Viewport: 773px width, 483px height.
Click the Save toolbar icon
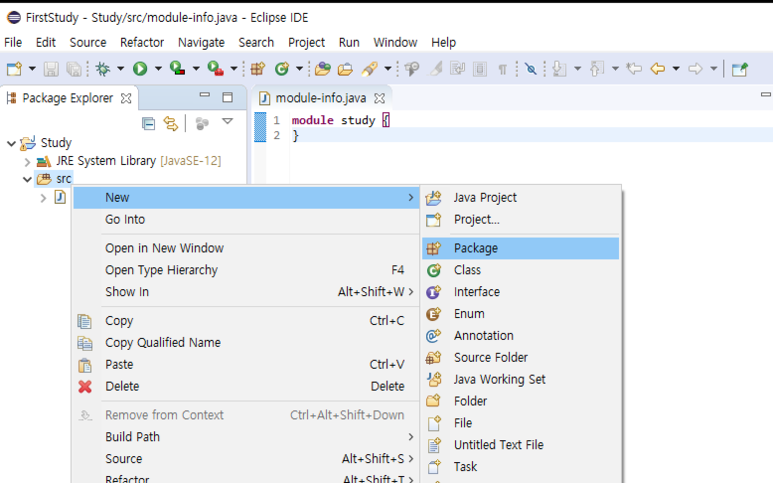pos(51,69)
